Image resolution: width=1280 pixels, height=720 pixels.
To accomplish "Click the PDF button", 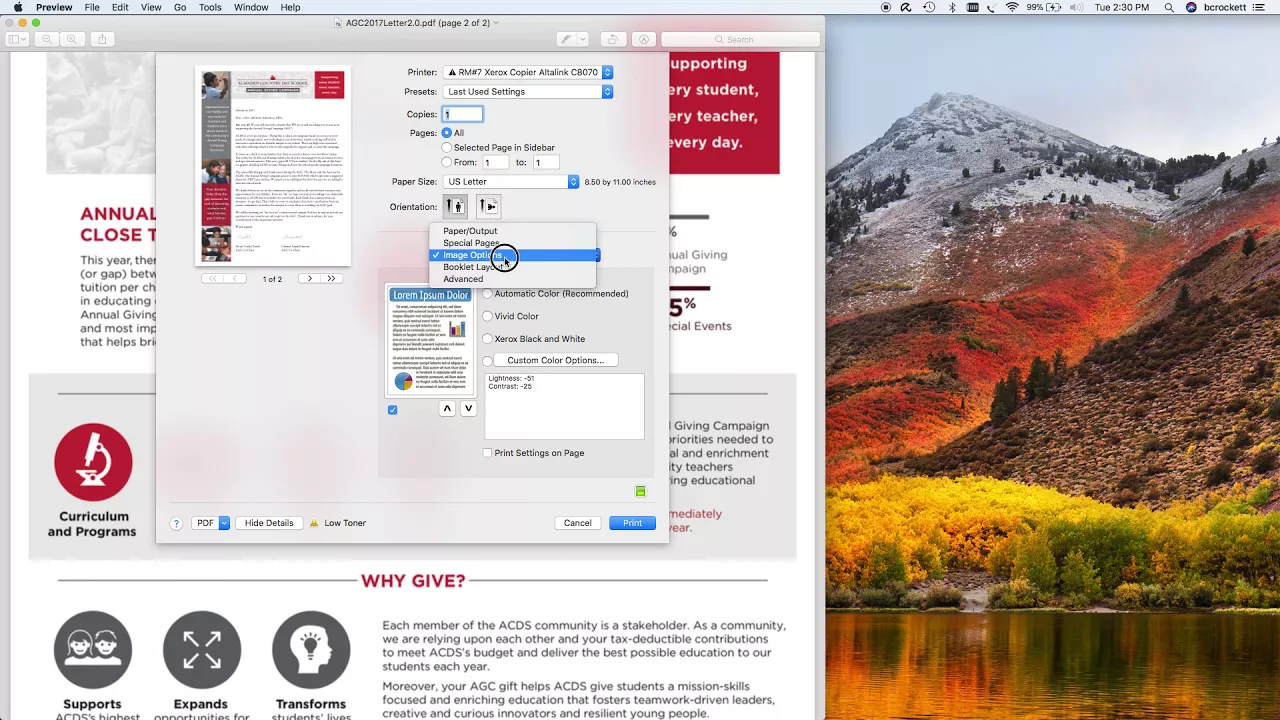I will pyautogui.click(x=205, y=523).
